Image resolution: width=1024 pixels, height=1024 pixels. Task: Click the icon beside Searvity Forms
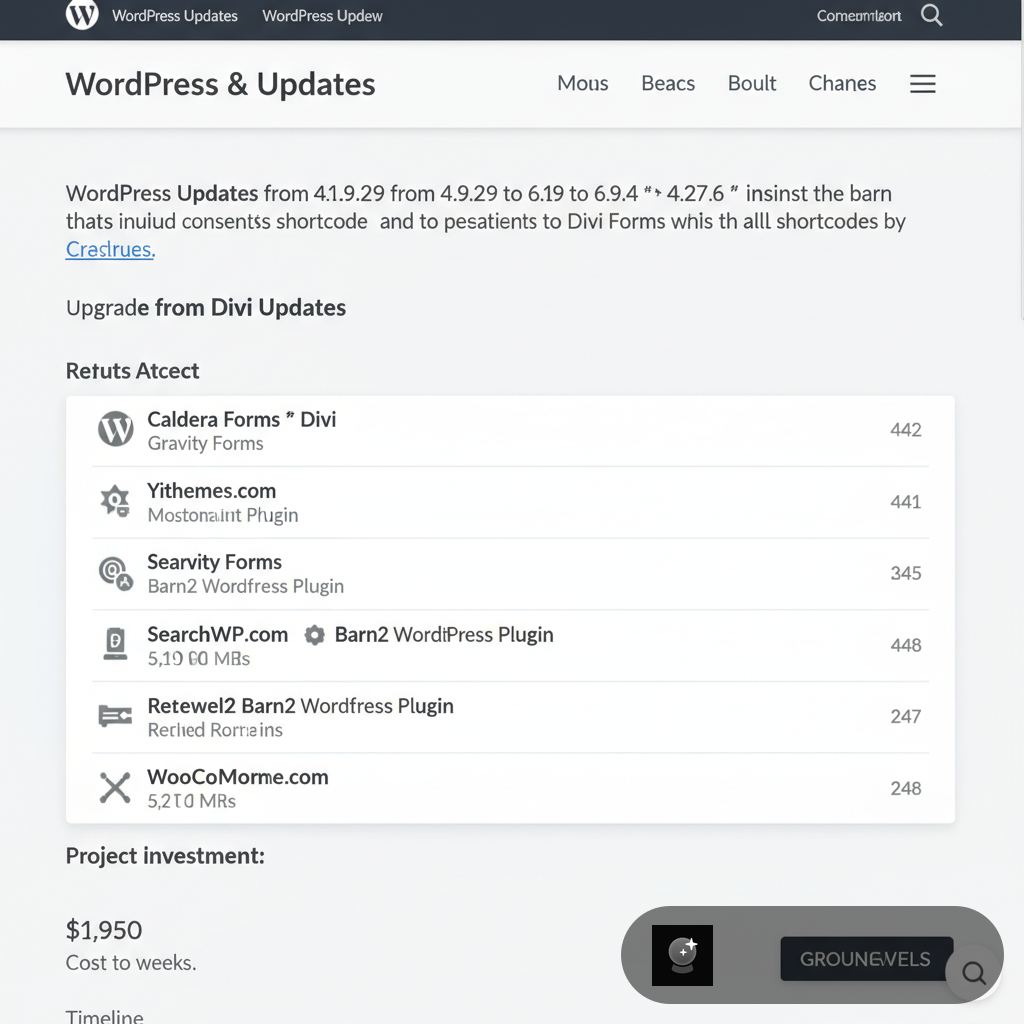(115, 573)
